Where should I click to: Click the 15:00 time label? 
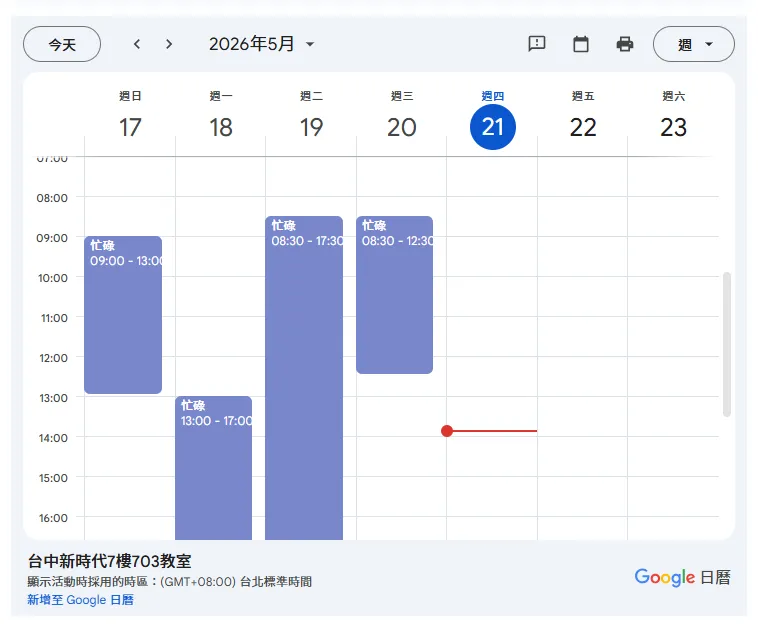53,478
